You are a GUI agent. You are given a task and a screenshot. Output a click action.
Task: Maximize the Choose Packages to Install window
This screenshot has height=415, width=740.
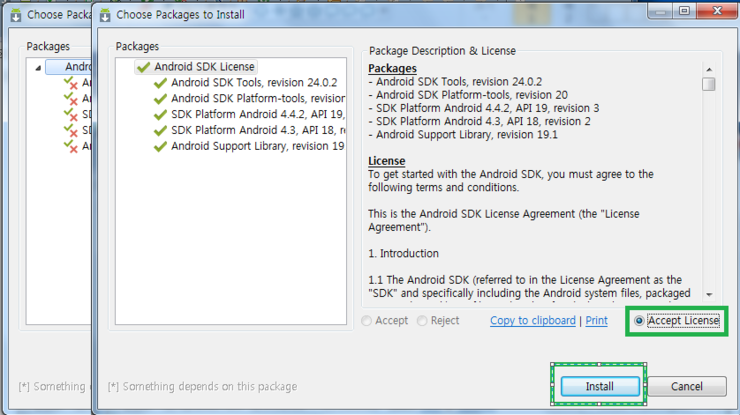click(x=685, y=10)
